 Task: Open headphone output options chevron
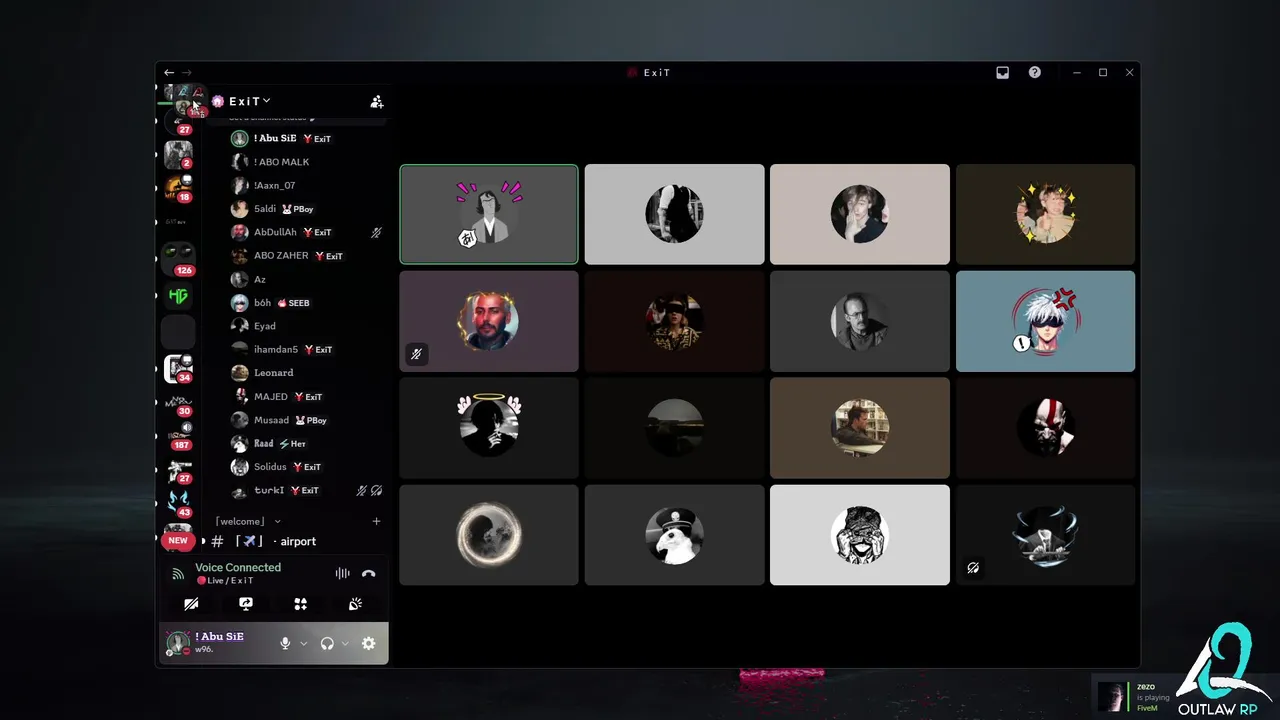click(x=345, y=643)
